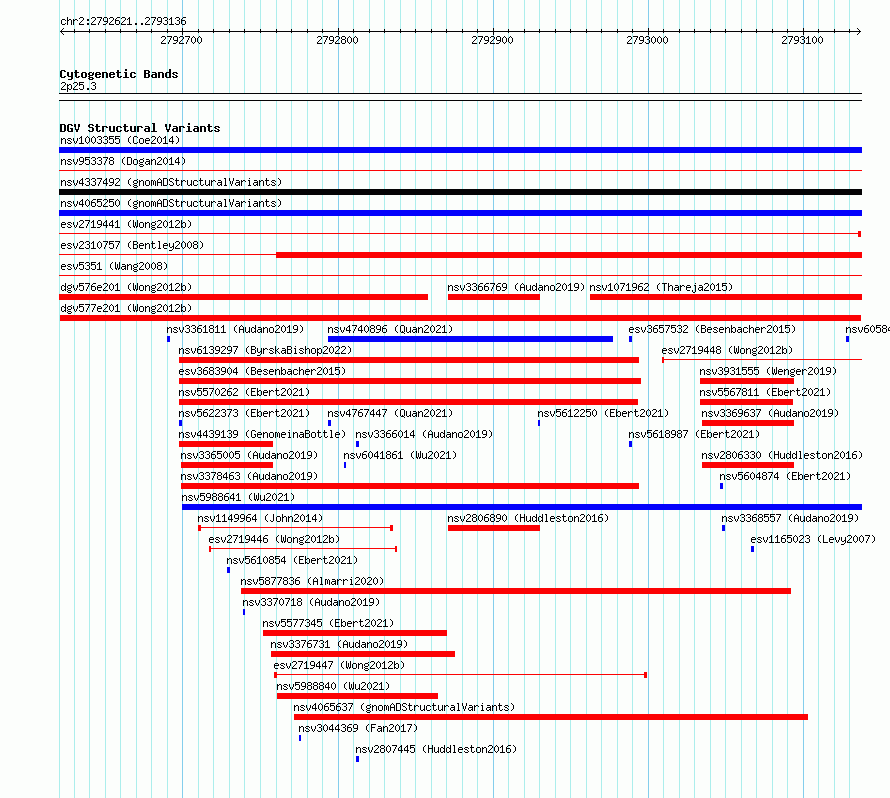Image resolution: width=890 pixels, height=798 pixels.
Task: Click nsv5604874 (Ebert2021) label
Action: 785,476
